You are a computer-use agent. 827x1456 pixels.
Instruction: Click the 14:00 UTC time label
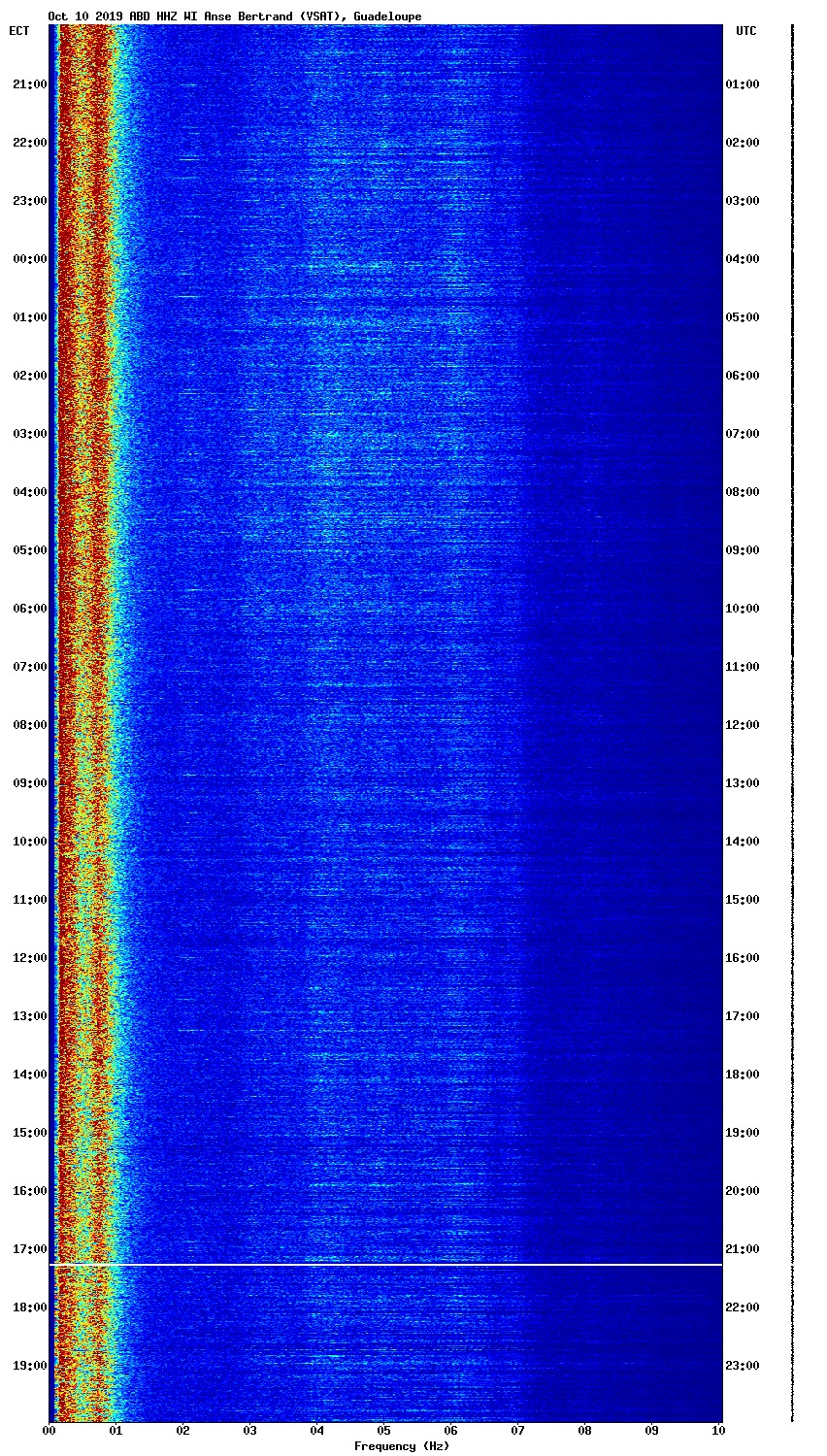pos(743,842)
